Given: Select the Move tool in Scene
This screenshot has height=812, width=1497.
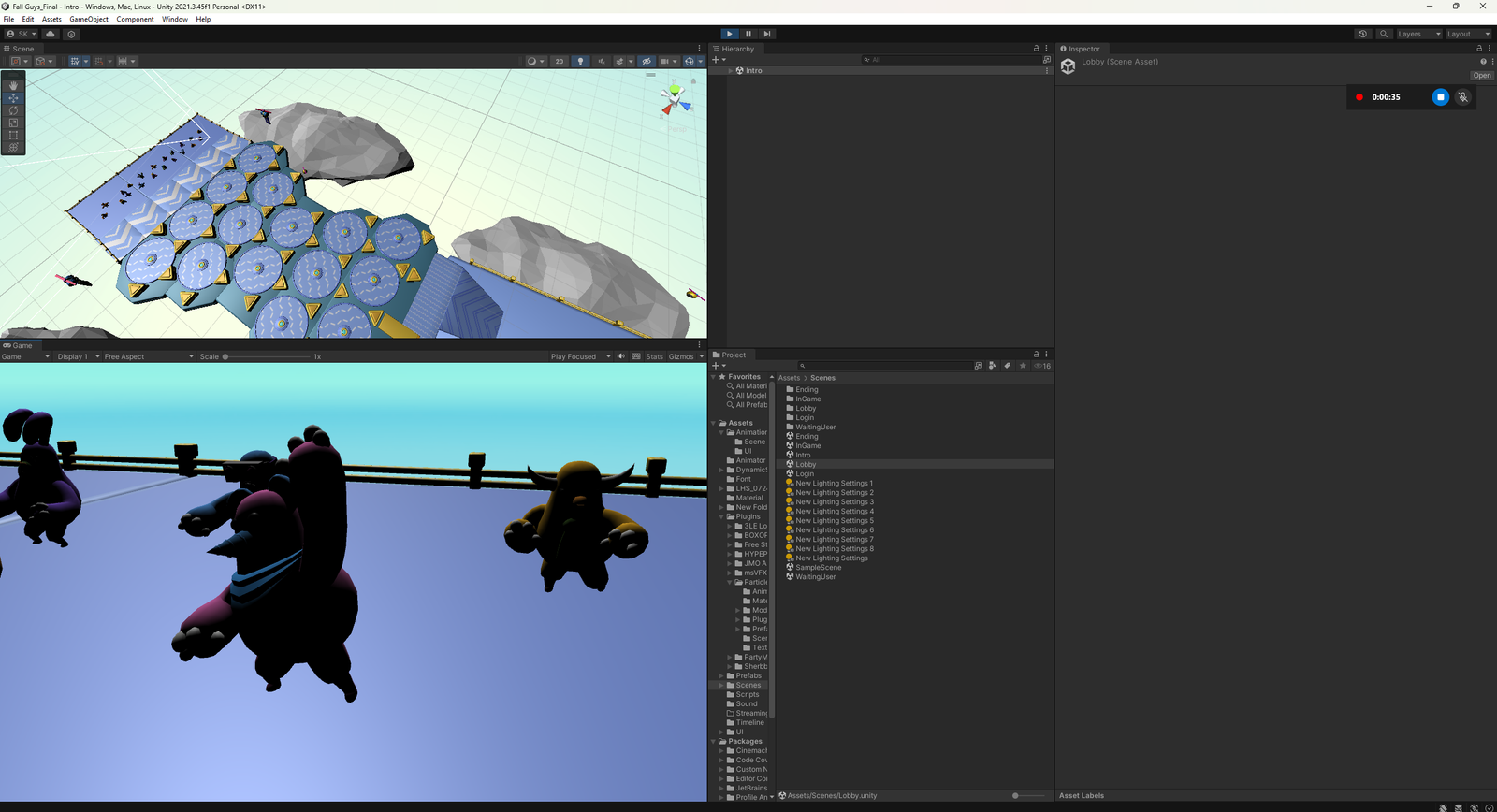Looking at the screenshot, I should tap(13, 97).
